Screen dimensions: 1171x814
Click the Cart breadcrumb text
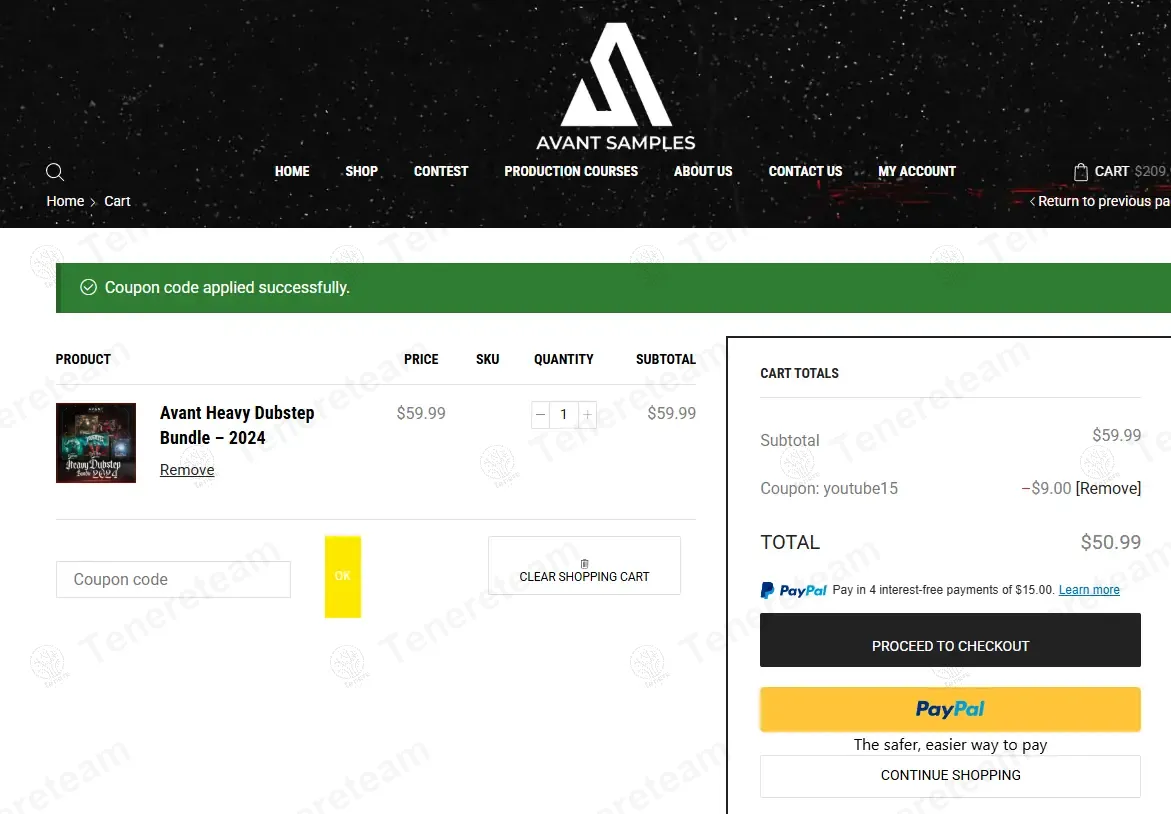coord(117,201)
